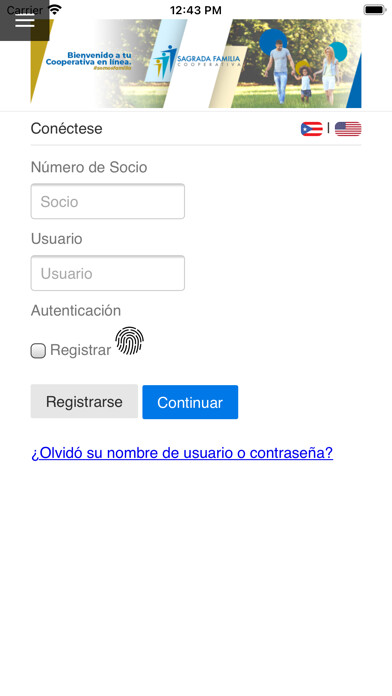The image size is (392, 696).
Task: Tap the Wi-Fi status icon
Action: [55, 10]
